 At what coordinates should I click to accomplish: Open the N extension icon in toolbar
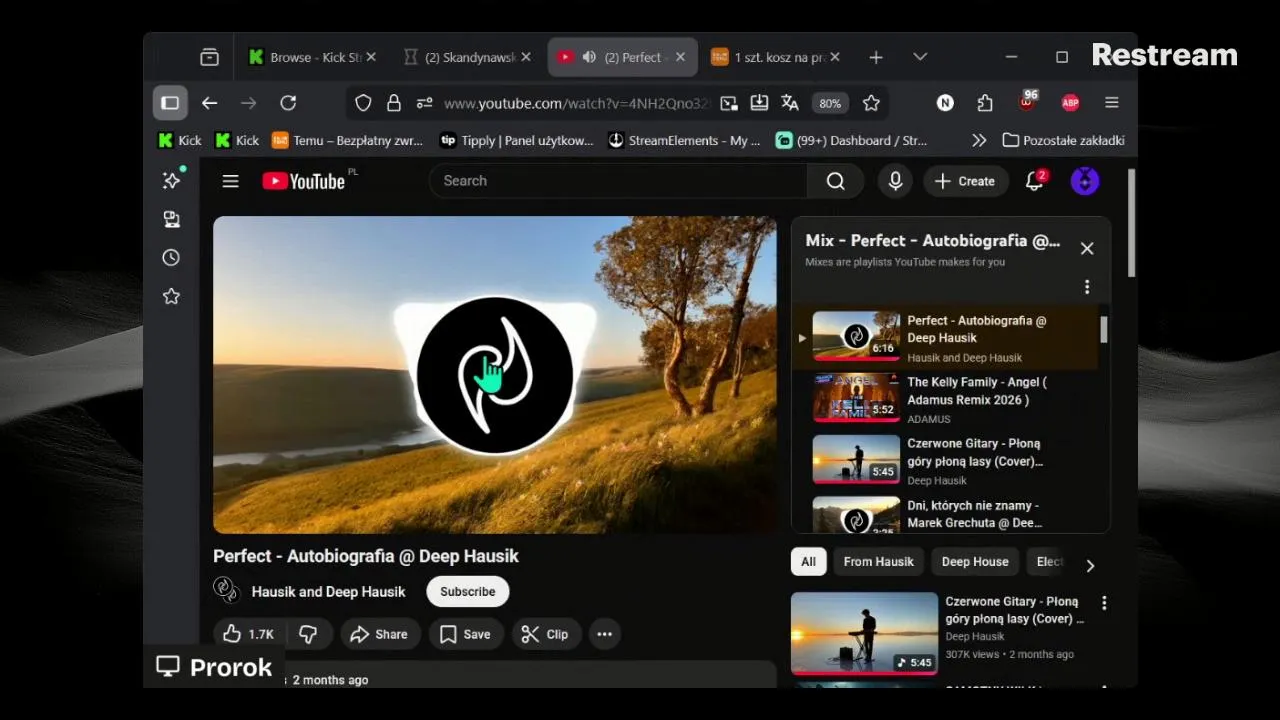[x=945, y=103]
